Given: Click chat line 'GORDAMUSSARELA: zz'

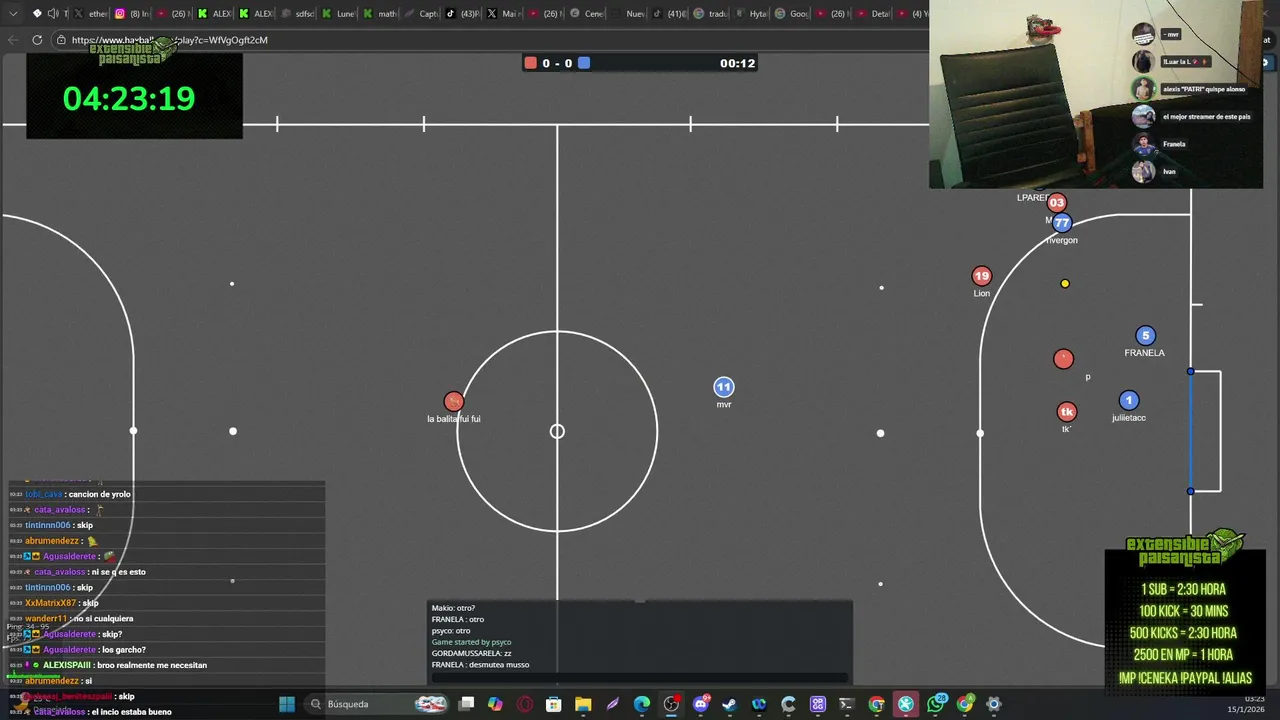Looking at the screenshot, I should (x=471, y=653).
